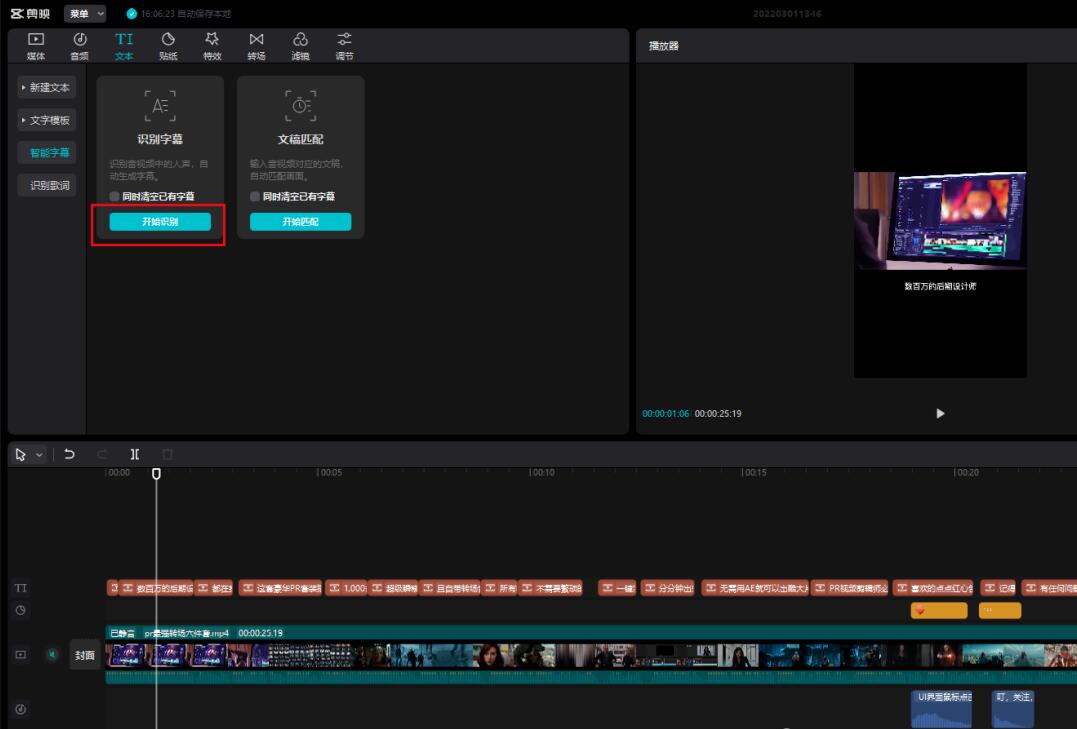Select 智能字幕 in the sidebar
Screen dimensions: 1077x729
tap(47, 153)
